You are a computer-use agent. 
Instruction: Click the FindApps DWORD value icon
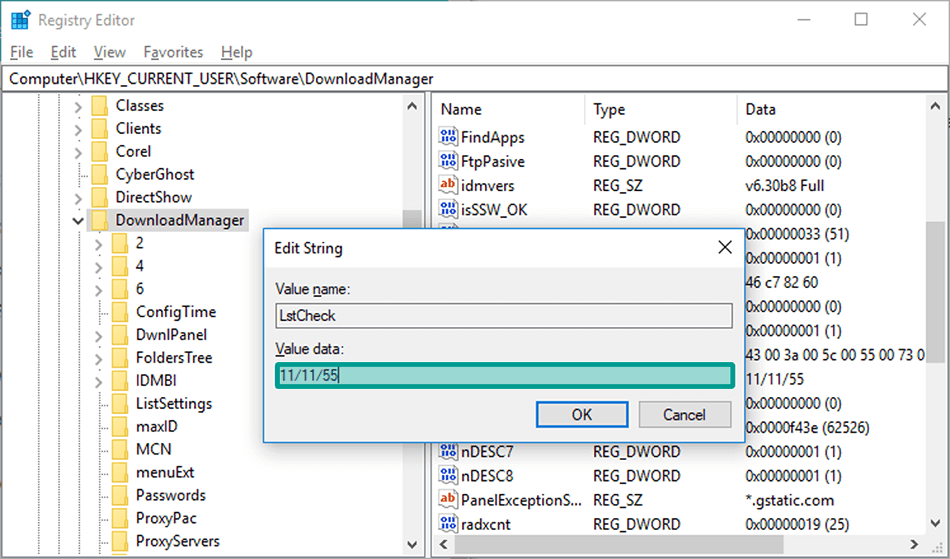click(x=448, y=137)
